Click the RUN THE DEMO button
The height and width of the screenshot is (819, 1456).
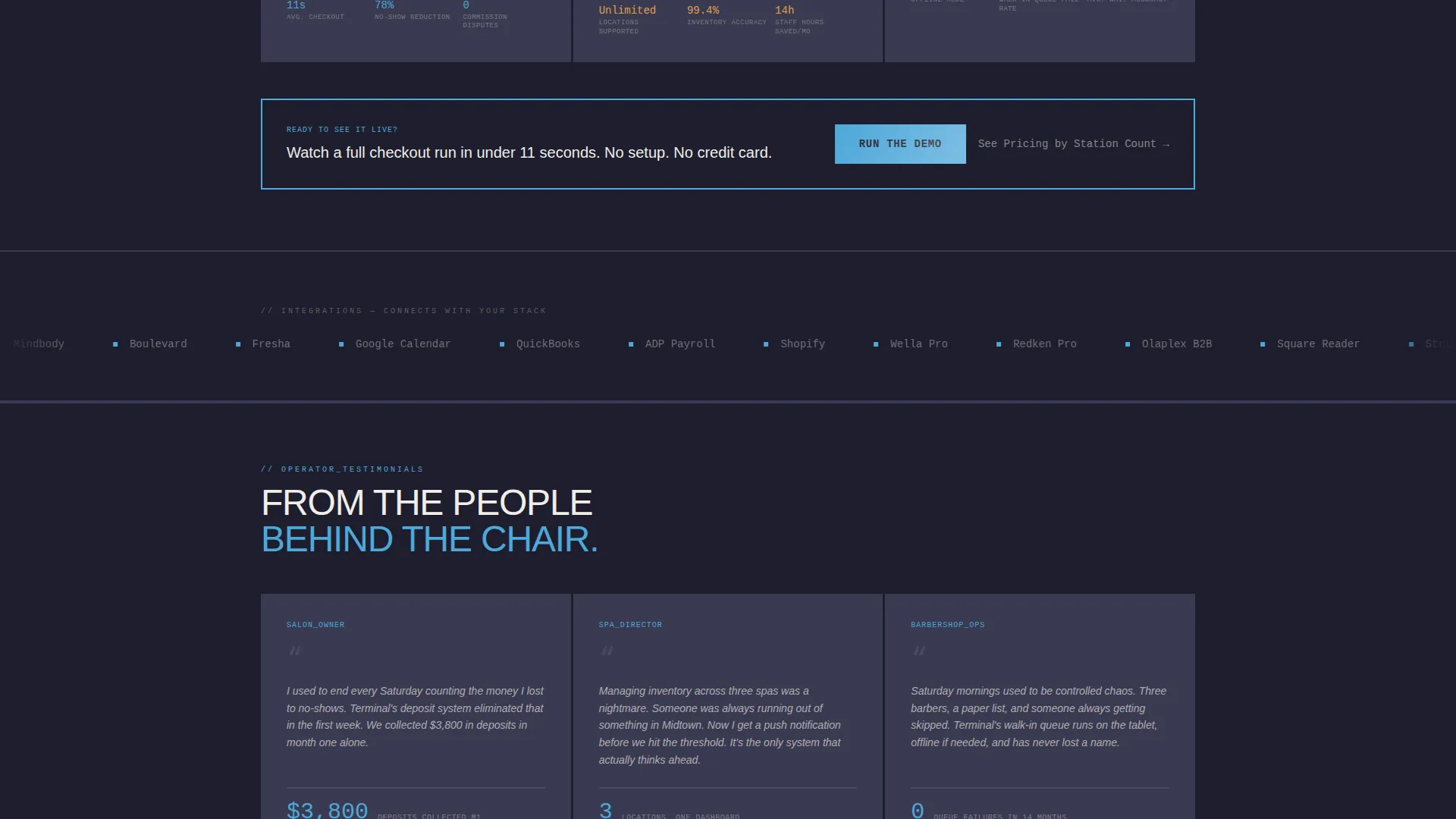[900, 144]
